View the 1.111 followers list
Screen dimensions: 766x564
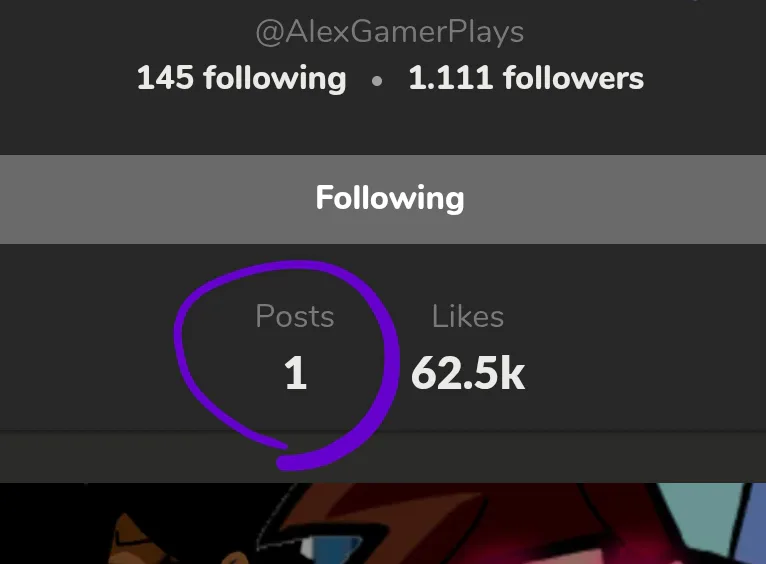click(526, 78)
